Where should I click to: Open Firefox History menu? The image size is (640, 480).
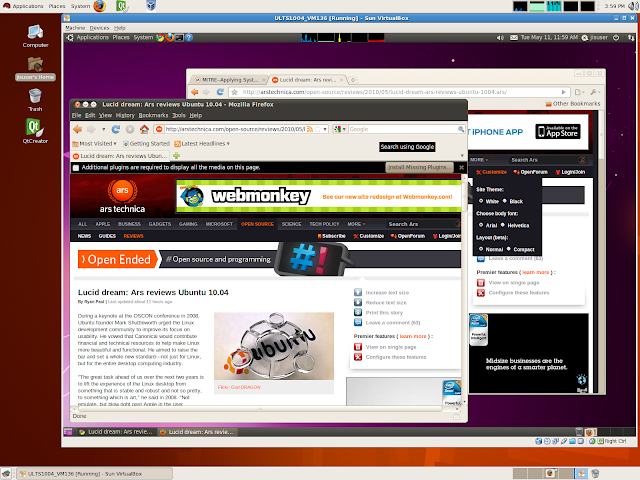point(125,116)
